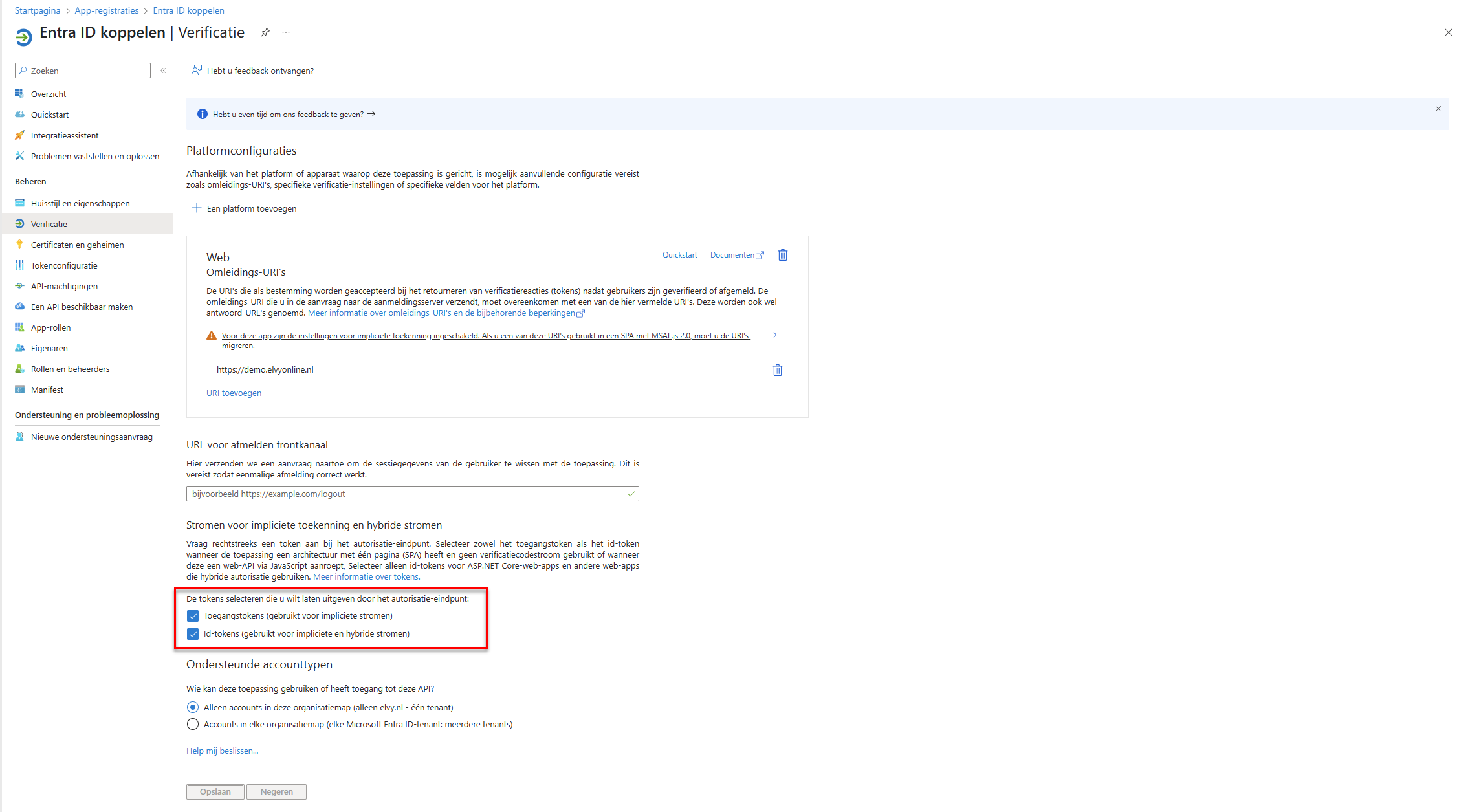Click the feedback person icon in toolbar
1457x812 pixels.
coord(197,71)
